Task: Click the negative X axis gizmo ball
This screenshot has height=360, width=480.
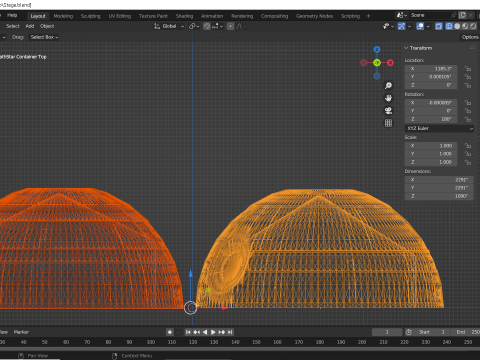Action: tap(364, 63)
